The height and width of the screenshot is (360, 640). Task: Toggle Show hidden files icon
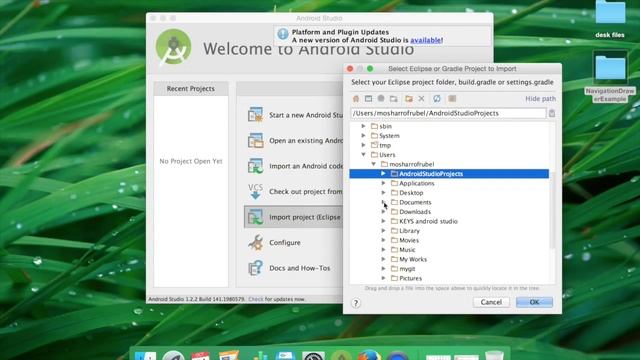tap(452, 99)
